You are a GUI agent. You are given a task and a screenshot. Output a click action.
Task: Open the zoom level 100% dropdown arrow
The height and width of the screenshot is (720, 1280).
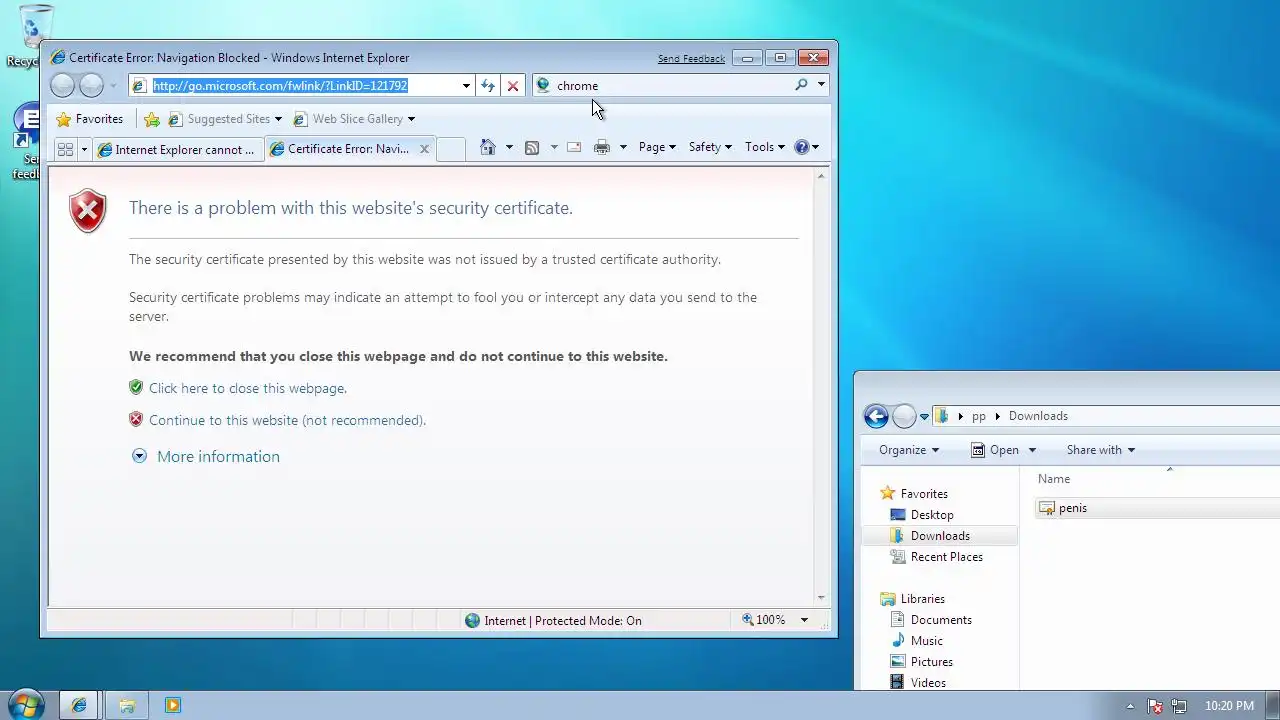(803, 620)
